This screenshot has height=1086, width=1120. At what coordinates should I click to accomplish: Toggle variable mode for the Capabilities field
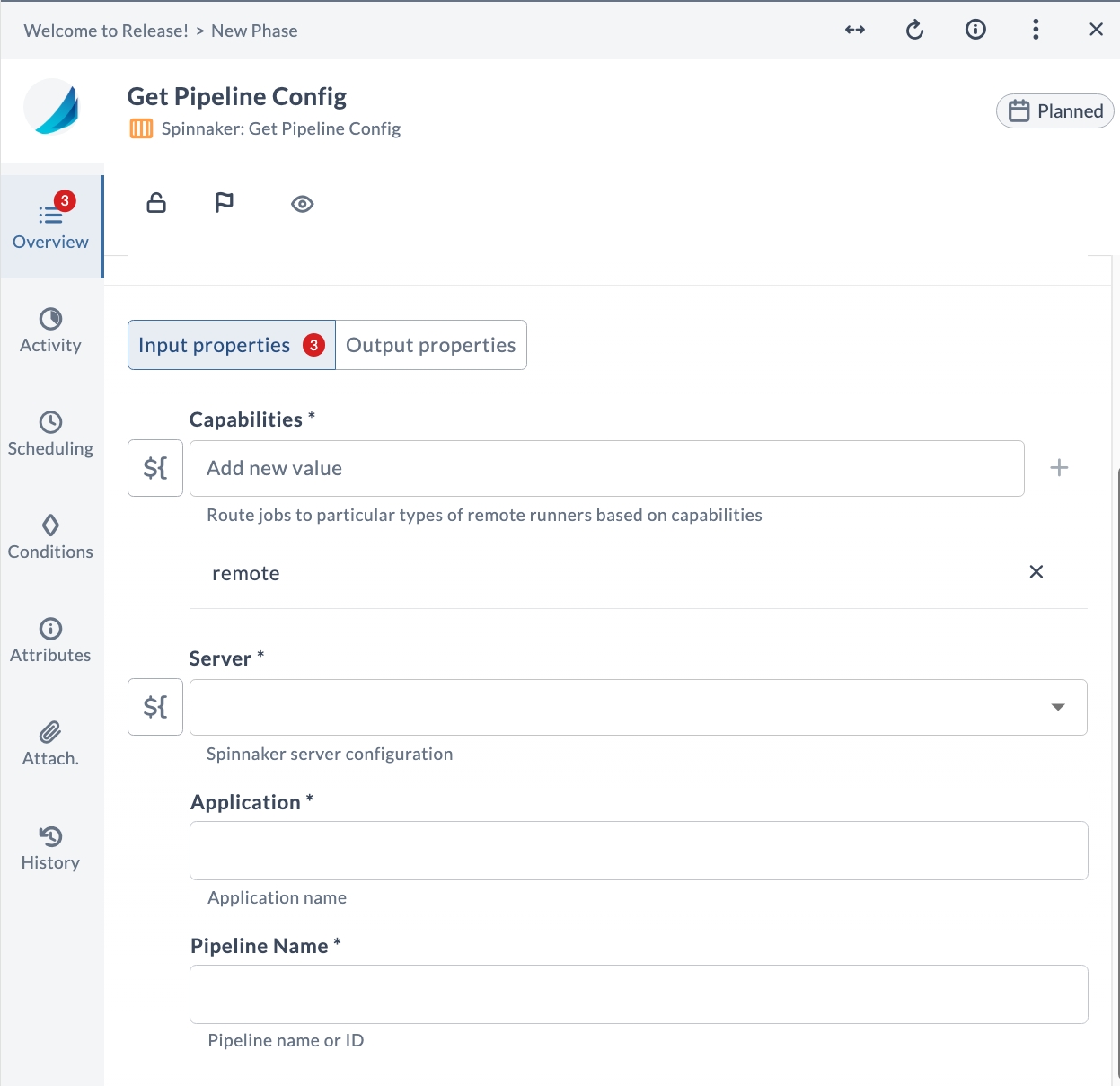point(154,467)
